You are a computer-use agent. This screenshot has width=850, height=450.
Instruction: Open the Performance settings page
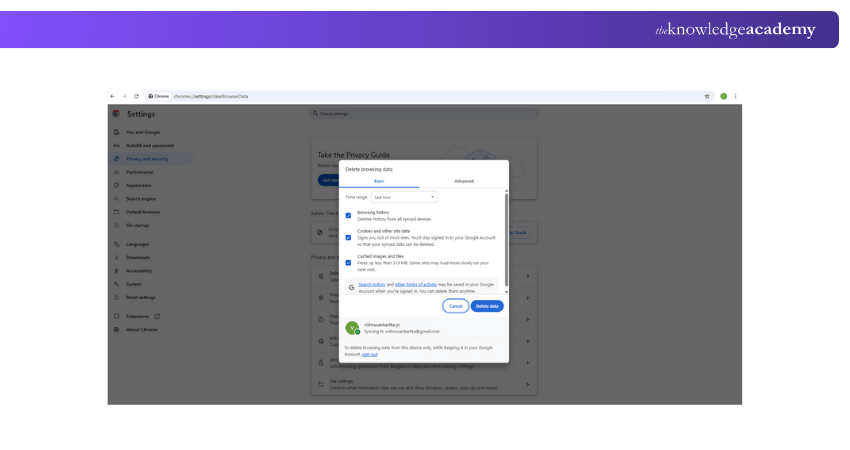point(140,172)
